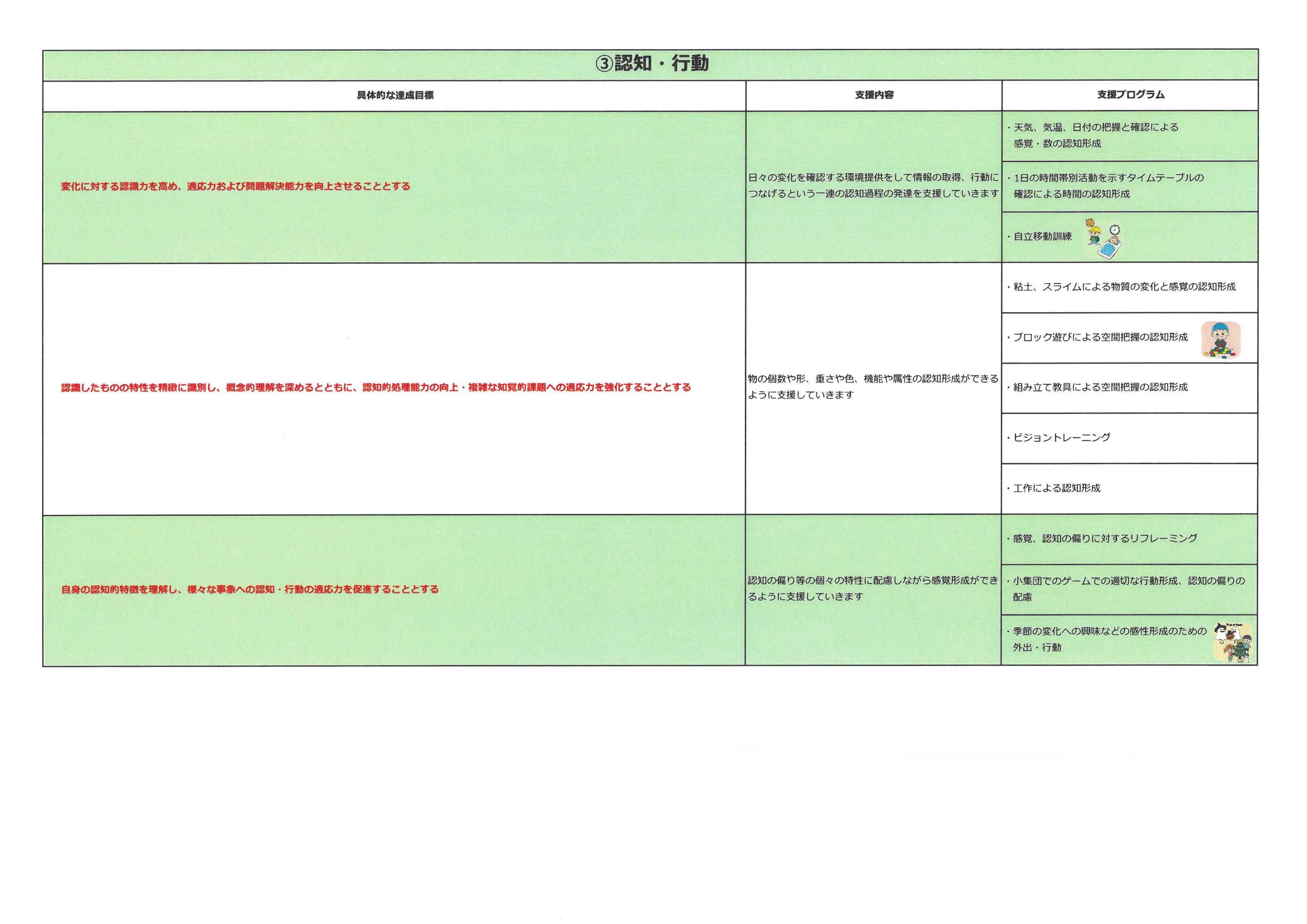Click the red goal text starting 認識したものの特性
1307x924 pixels.
click(x=376, y=388)
